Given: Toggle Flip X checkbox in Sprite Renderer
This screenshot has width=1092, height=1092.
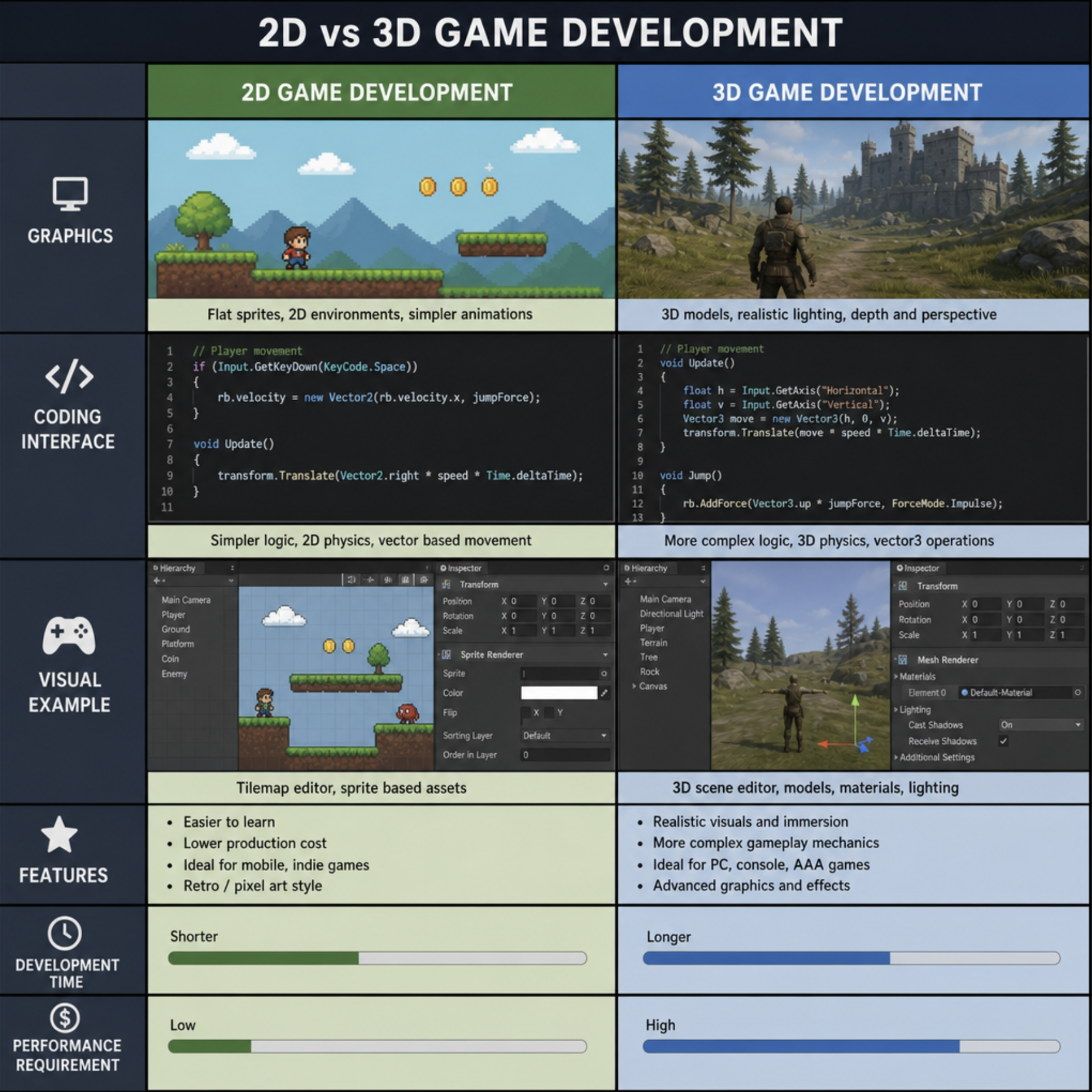Looking at the screenshot, I should pyautogui.click(x=526, y=712).
